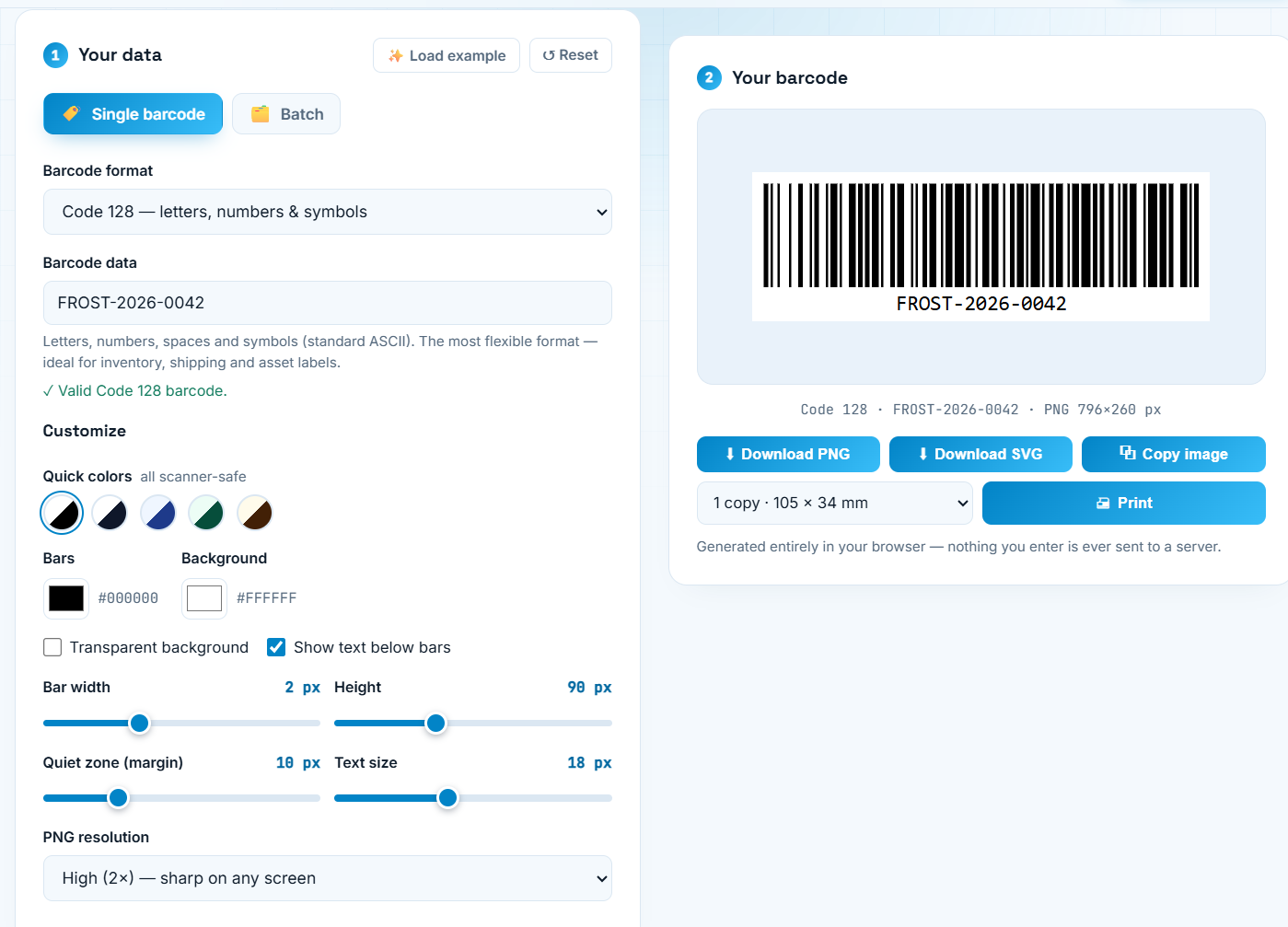This screenshot has width=1288, height=927.
Task: Click Download SVG with arrow icon
Action: click(x=981, y=454)
